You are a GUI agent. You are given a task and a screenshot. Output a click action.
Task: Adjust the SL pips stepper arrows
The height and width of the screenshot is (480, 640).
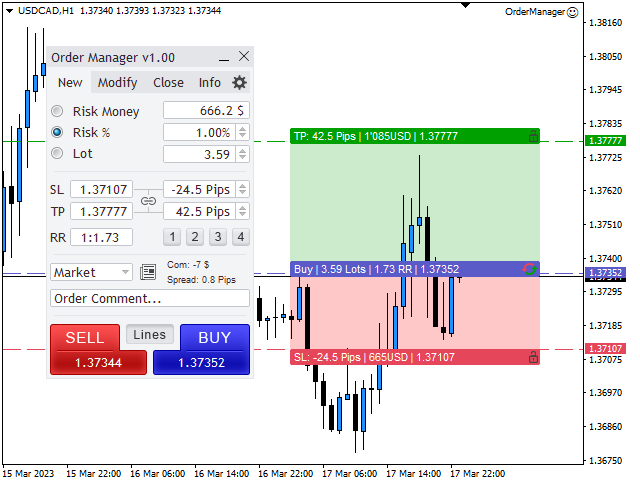[242, 189]
